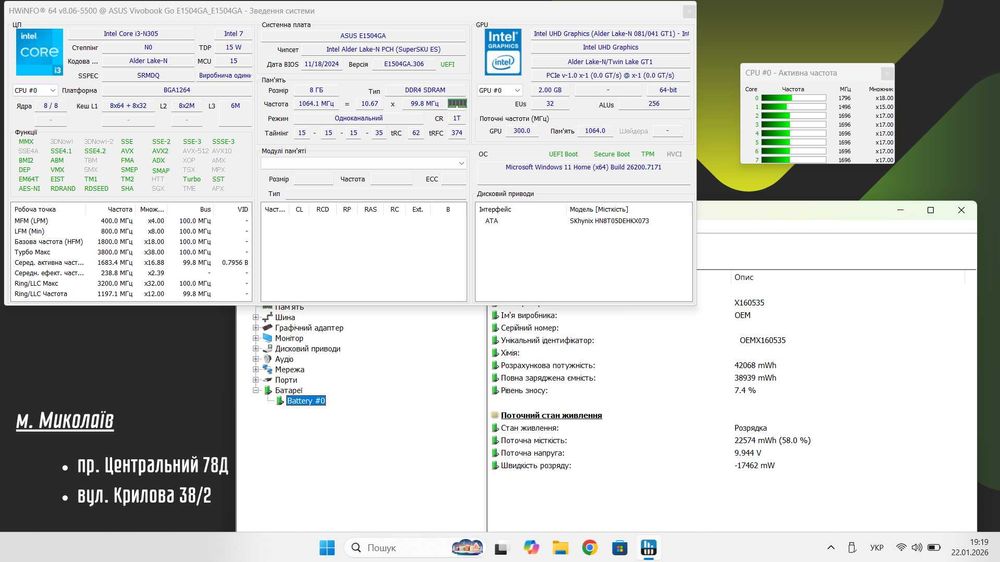Click the Secure Boot status label
This screenshot has width=1000, height=562.
coord(612,154)
